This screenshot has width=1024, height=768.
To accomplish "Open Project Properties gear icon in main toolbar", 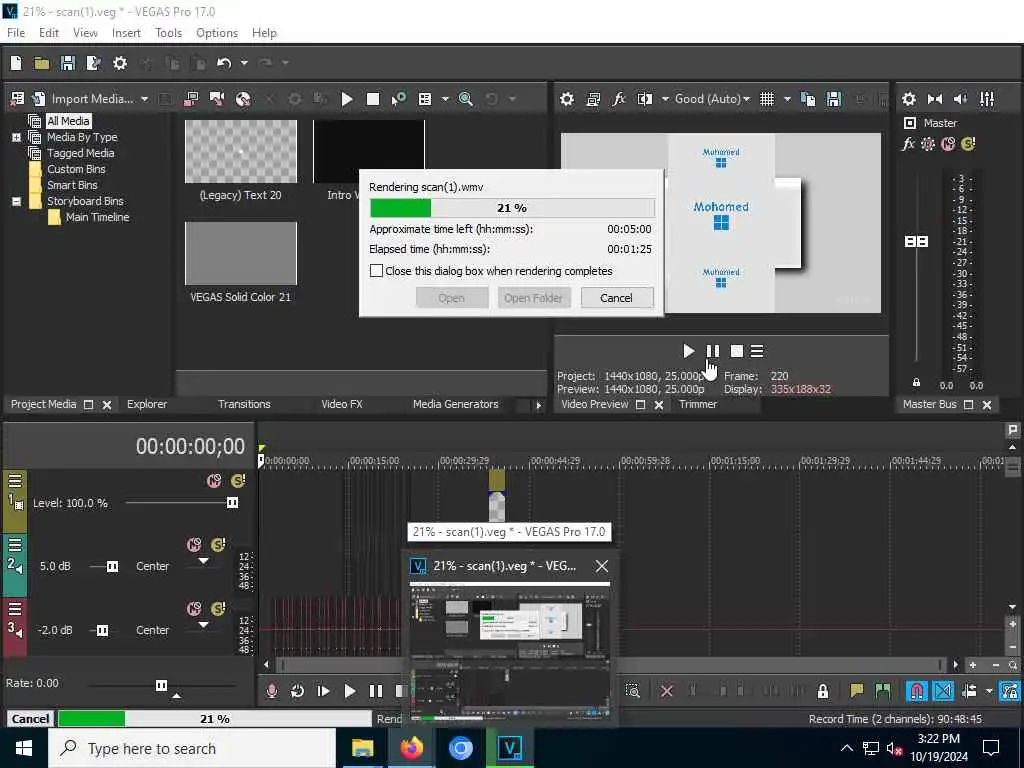I will point(120,63).
